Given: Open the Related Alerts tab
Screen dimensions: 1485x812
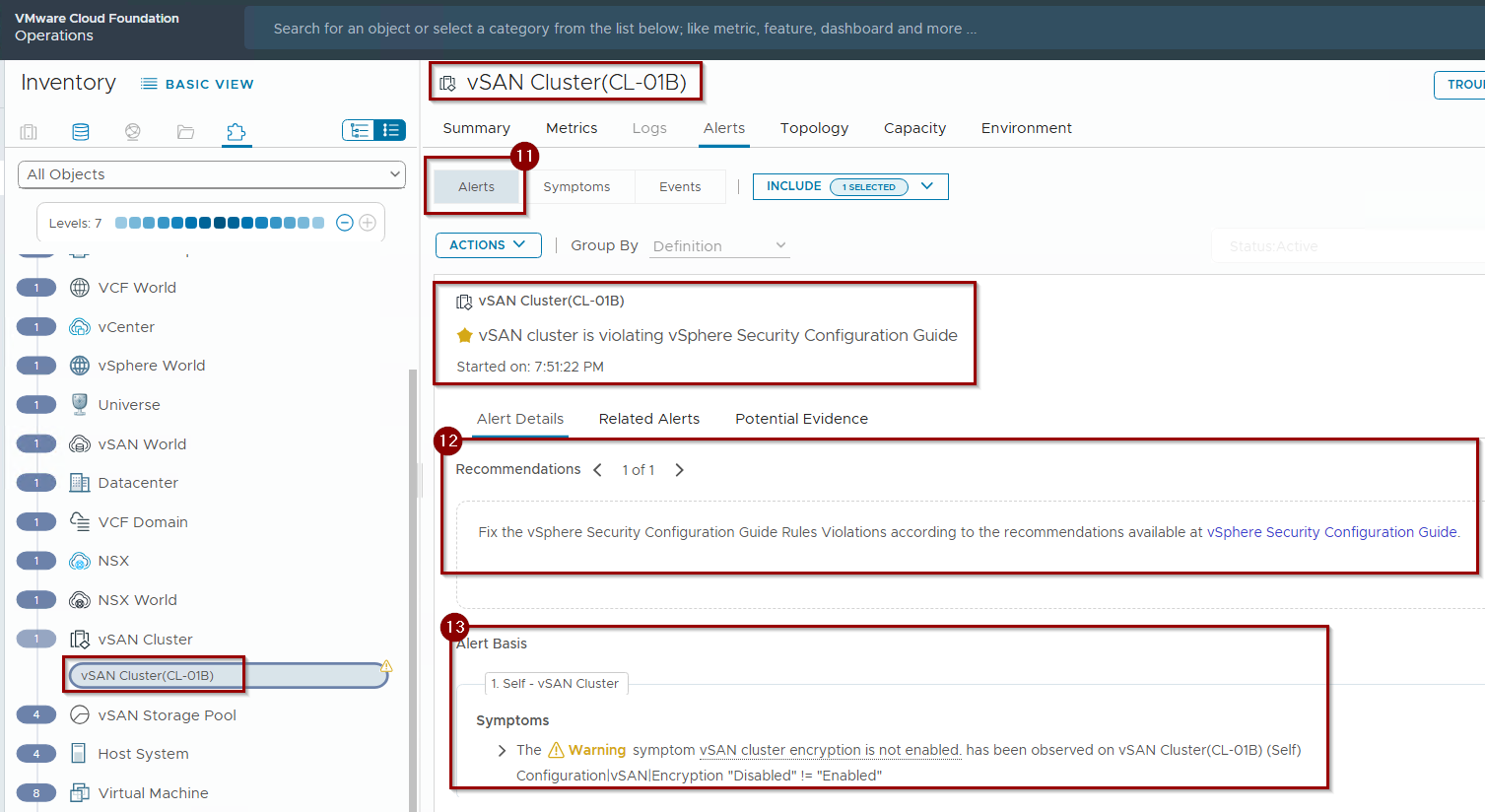Looking at the screenshot, I should (x=648, y=419).
